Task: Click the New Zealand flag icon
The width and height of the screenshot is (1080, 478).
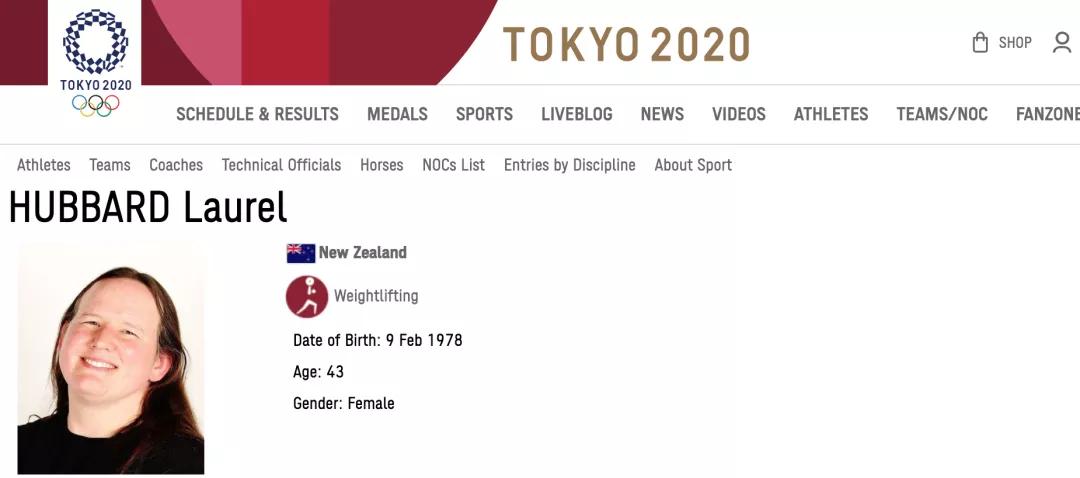Action: 301,253
